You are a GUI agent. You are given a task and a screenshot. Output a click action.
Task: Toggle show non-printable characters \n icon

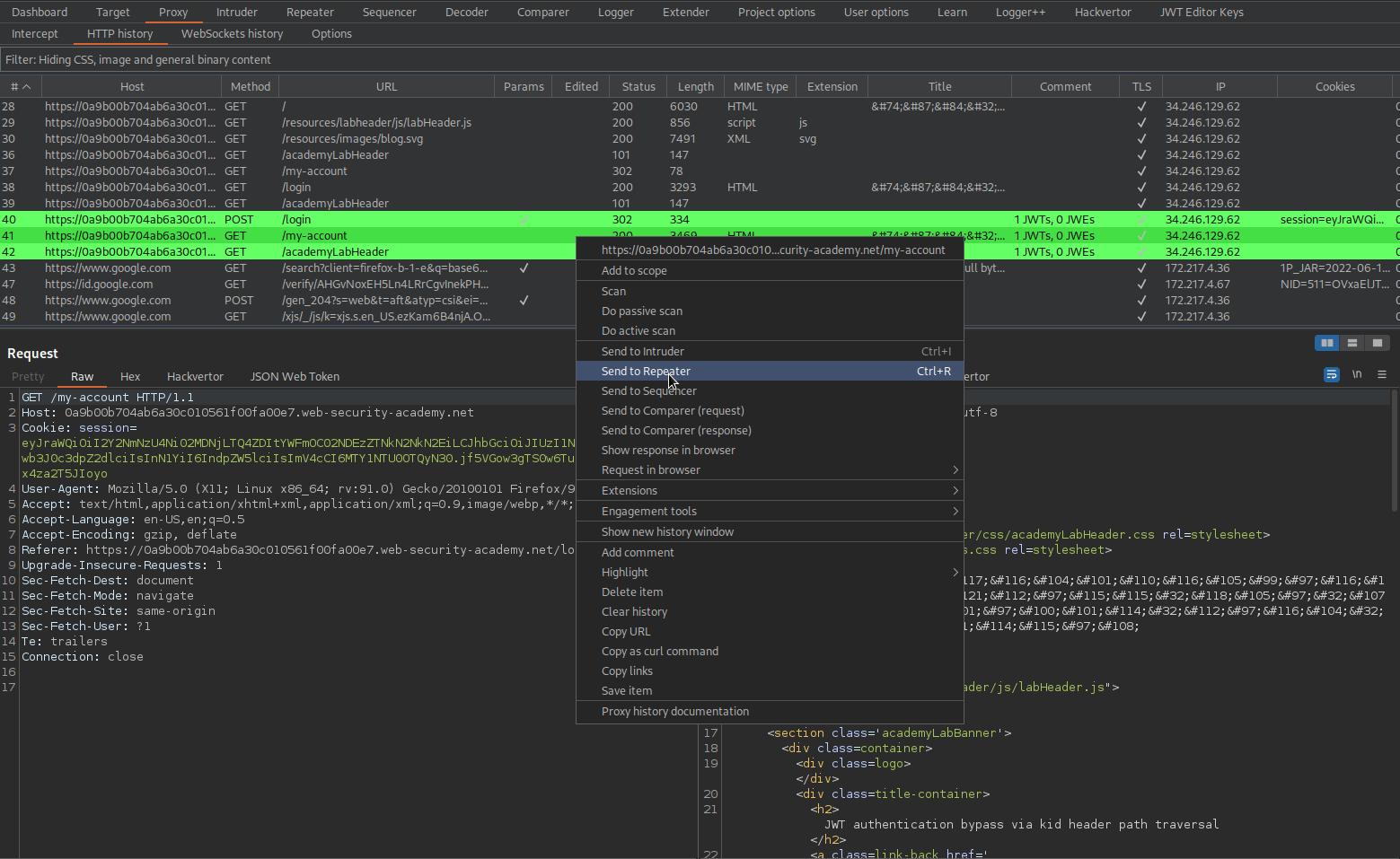coord(1357,374)
